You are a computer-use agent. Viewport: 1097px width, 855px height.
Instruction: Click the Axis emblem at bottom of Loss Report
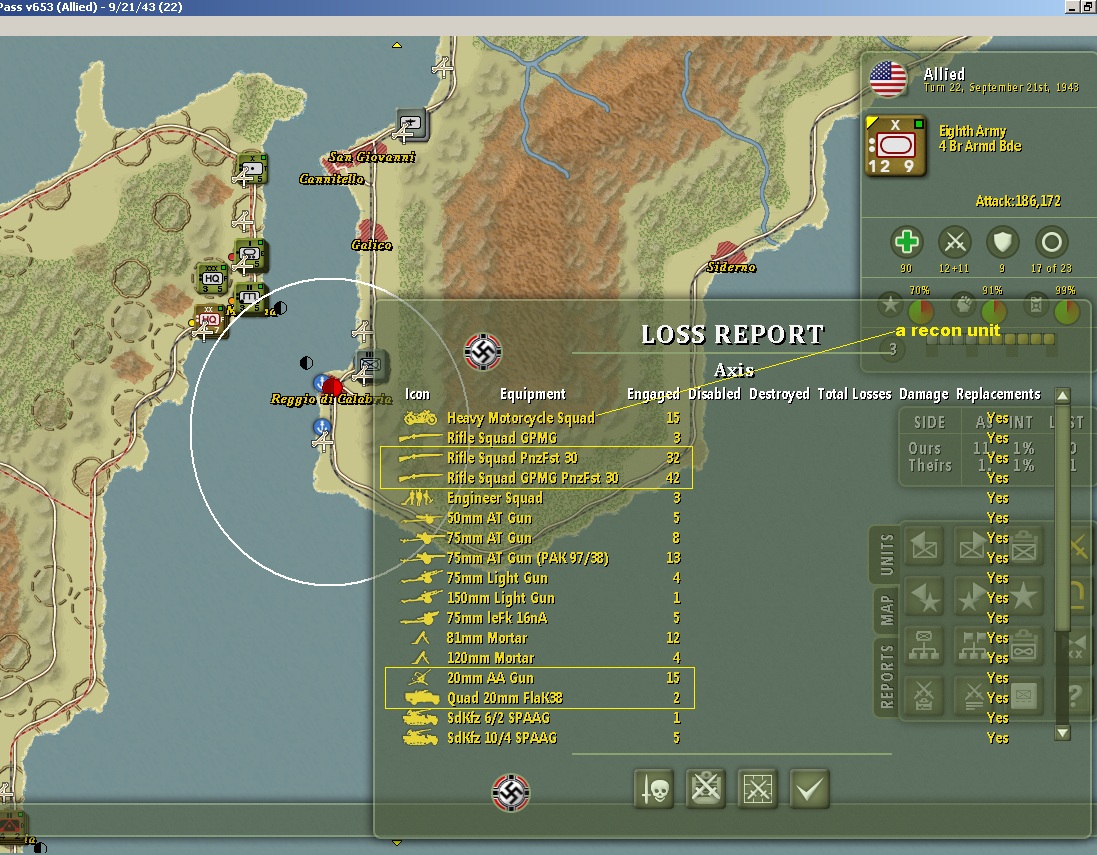[x=511, y=793]
